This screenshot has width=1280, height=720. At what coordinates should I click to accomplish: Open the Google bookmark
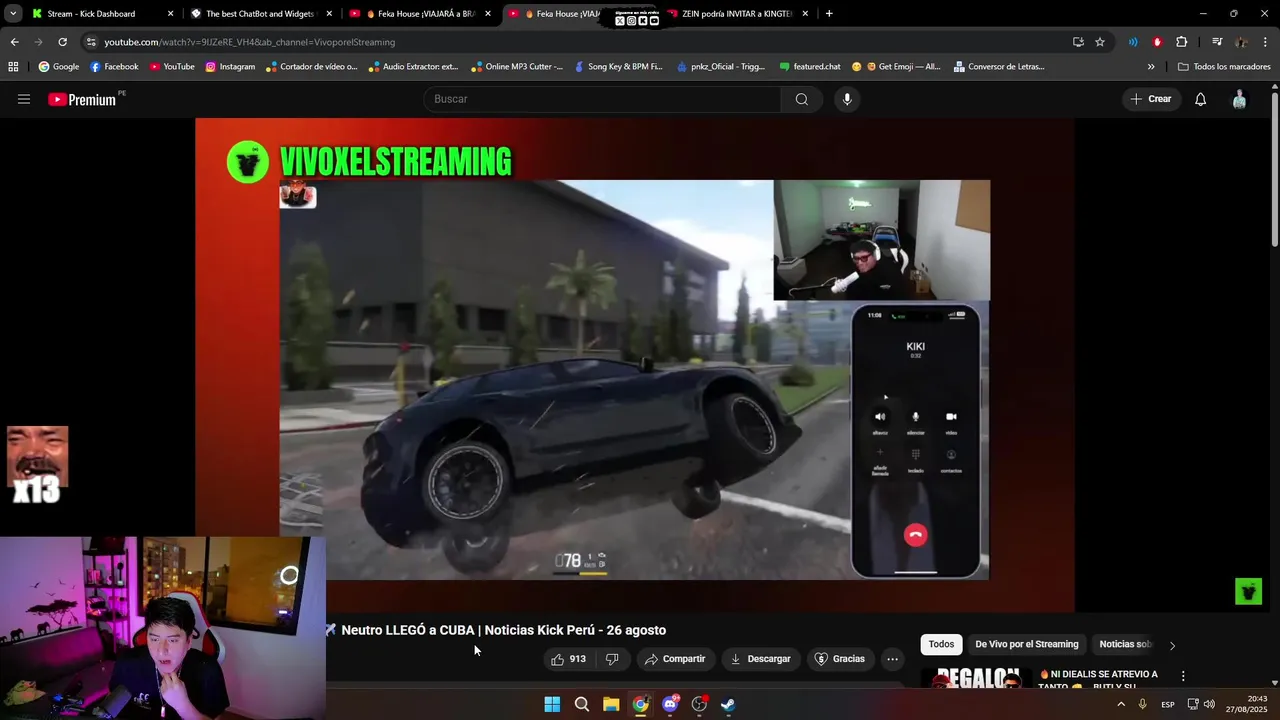coord(59,67)
